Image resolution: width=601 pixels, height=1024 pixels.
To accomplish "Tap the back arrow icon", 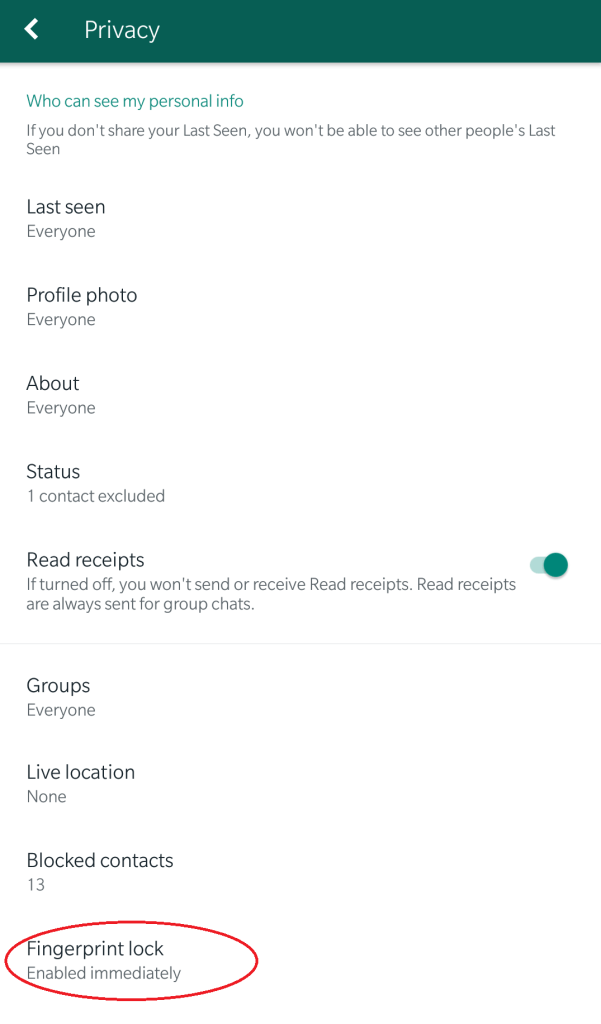I will tap(32, 30).
